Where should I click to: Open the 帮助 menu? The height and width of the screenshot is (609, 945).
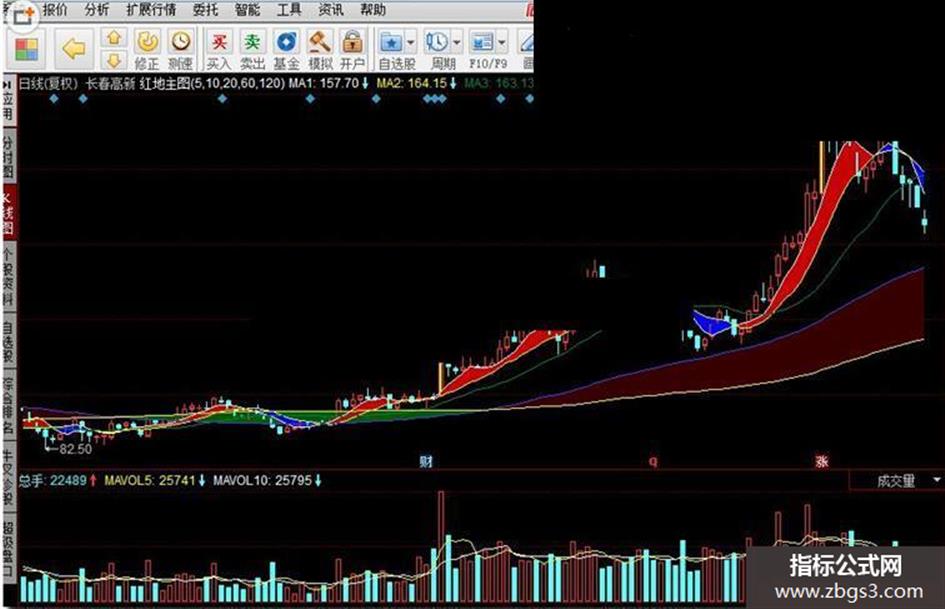coord(373,10)
